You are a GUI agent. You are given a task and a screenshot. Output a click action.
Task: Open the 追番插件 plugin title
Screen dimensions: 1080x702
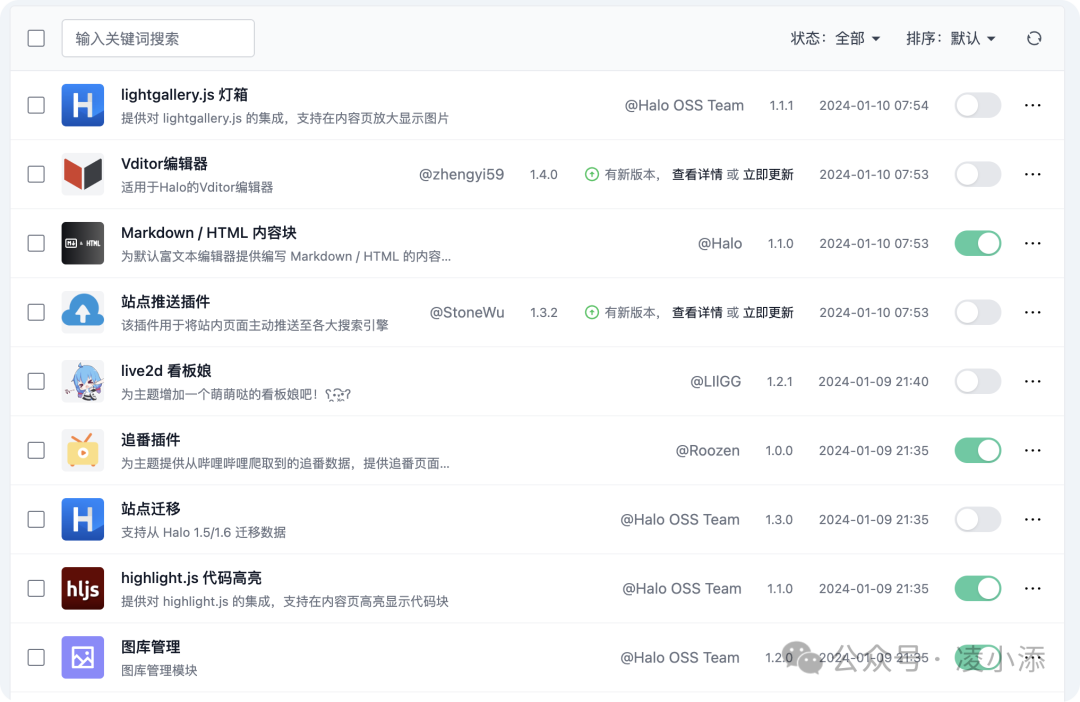[x=151, y=440]
